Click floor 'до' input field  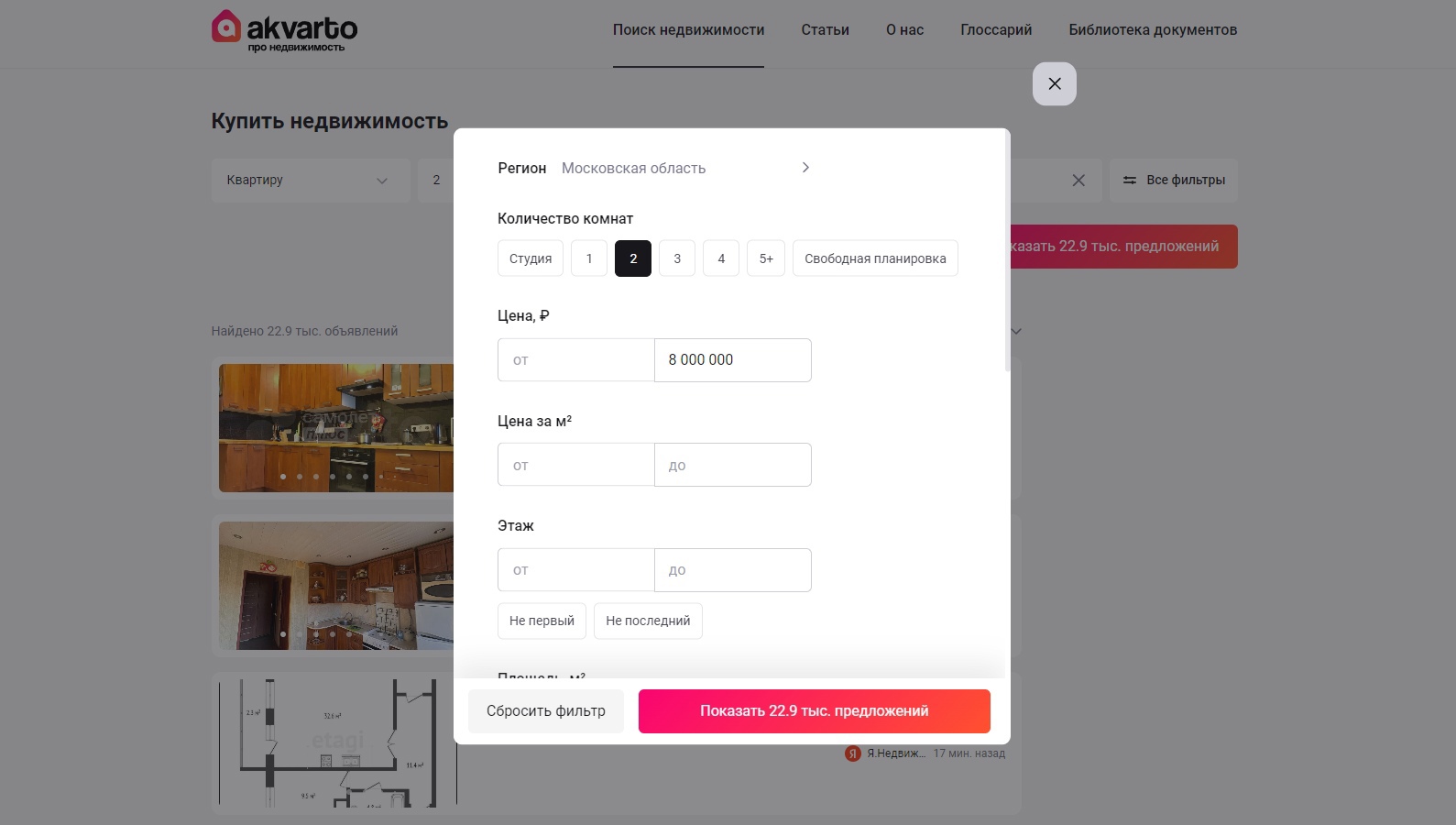(733, 570)
